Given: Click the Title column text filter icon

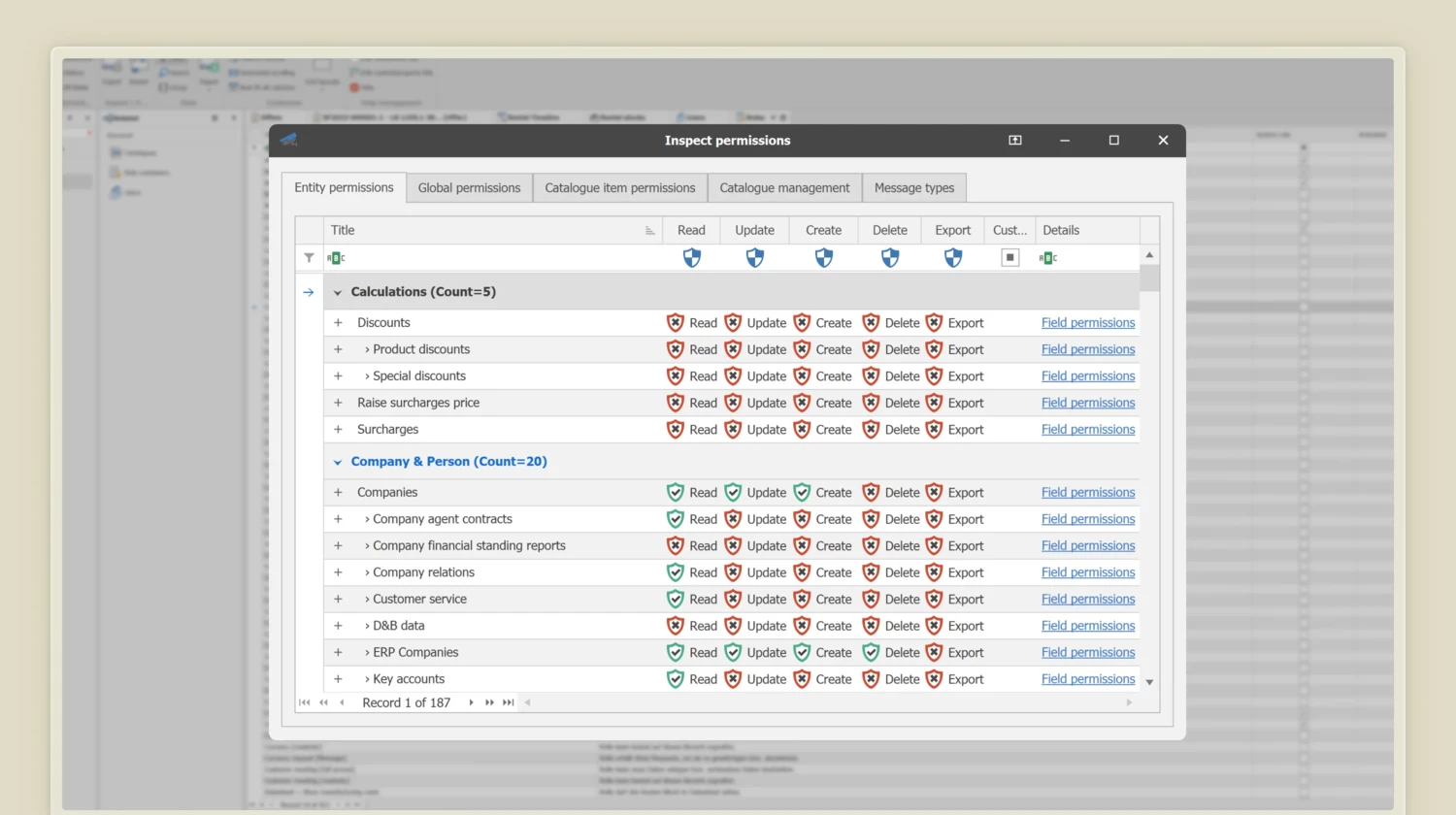Looking at the screenshot, I should point(336,258).
